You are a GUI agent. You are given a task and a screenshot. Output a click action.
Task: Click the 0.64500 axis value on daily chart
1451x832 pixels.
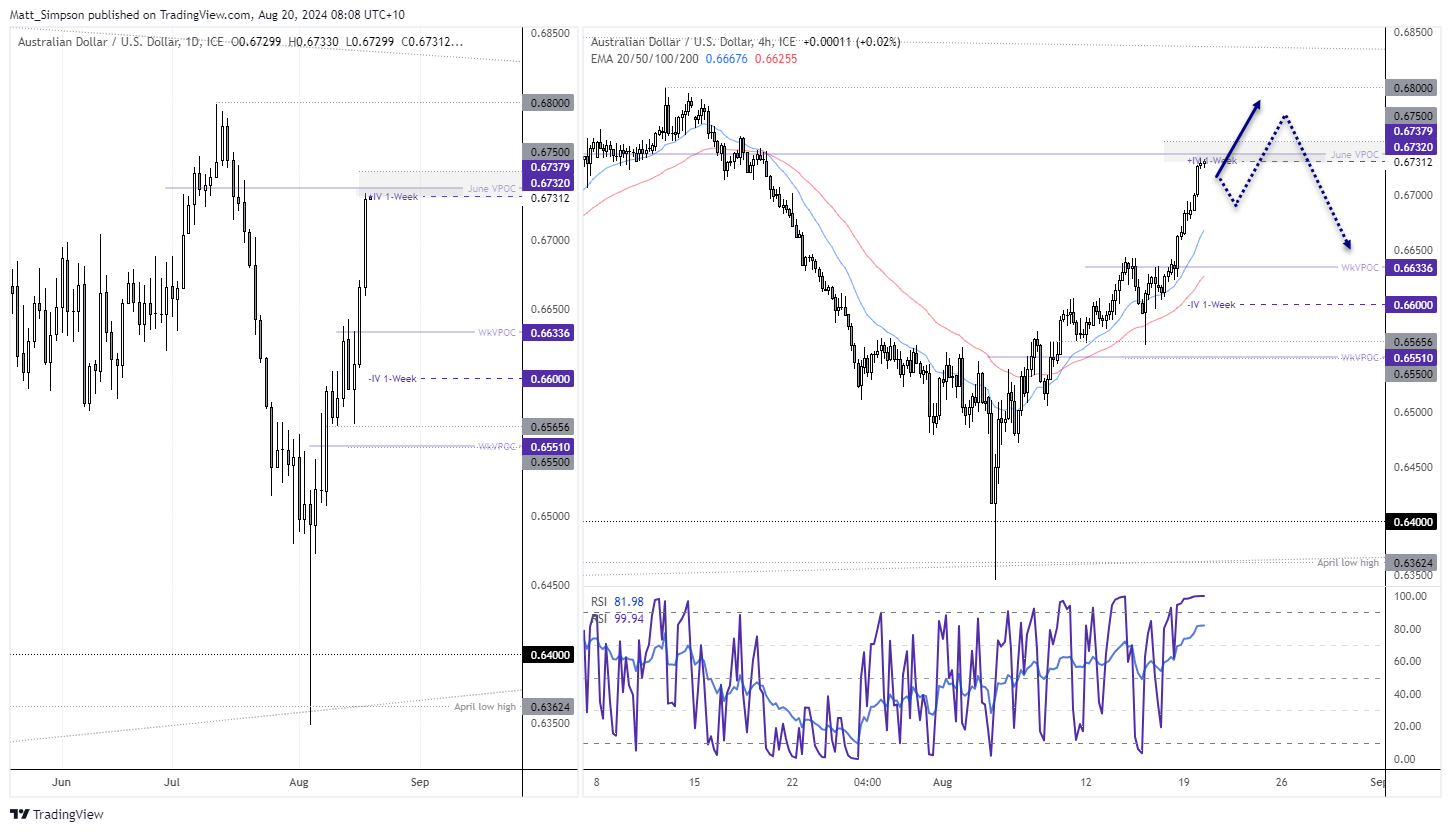point(549,585)
